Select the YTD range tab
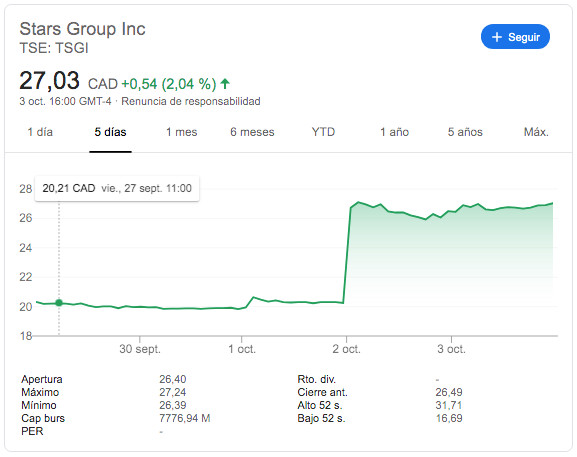 click(323, 132)
